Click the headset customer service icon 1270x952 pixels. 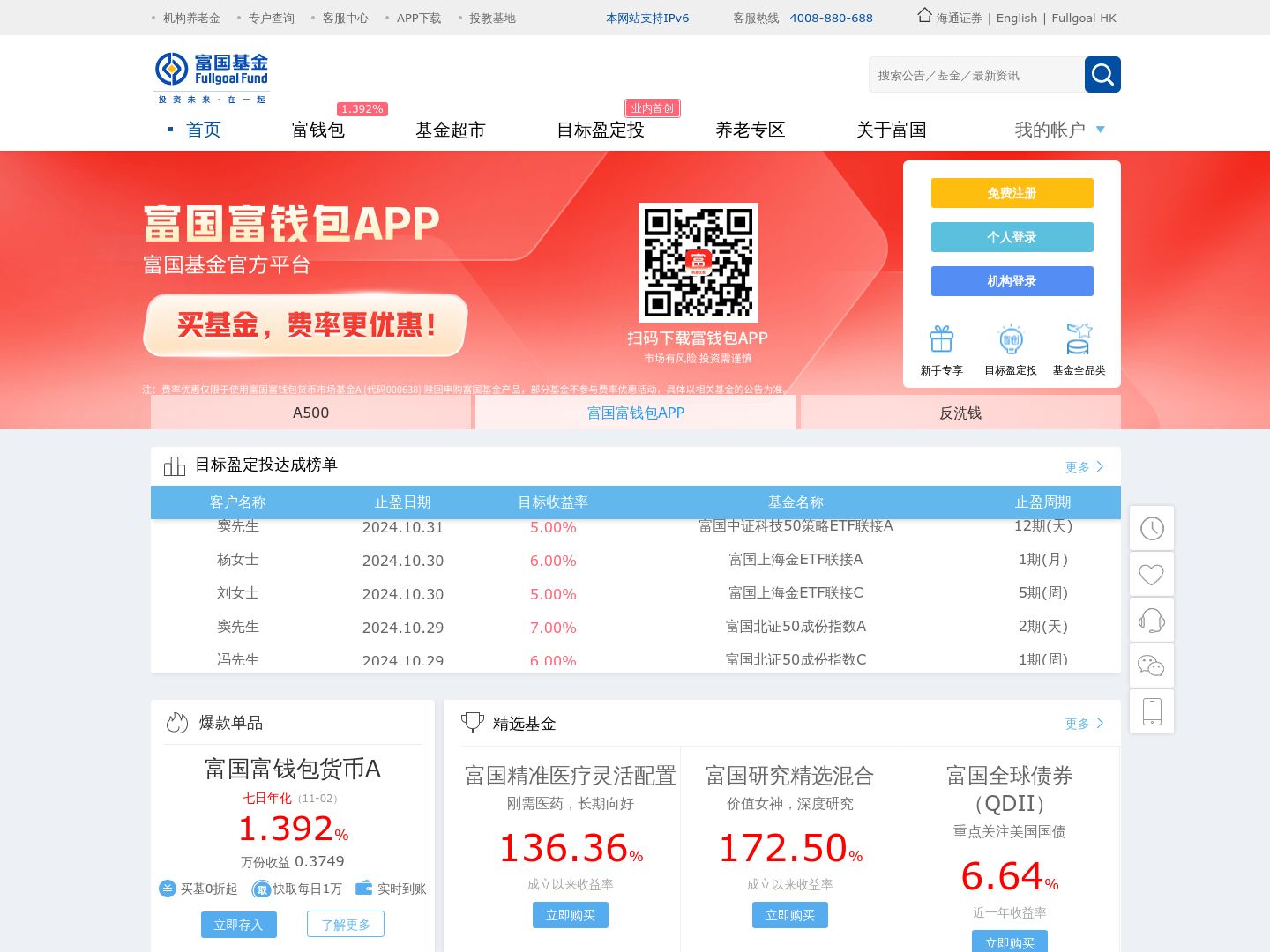point(1152,620)
